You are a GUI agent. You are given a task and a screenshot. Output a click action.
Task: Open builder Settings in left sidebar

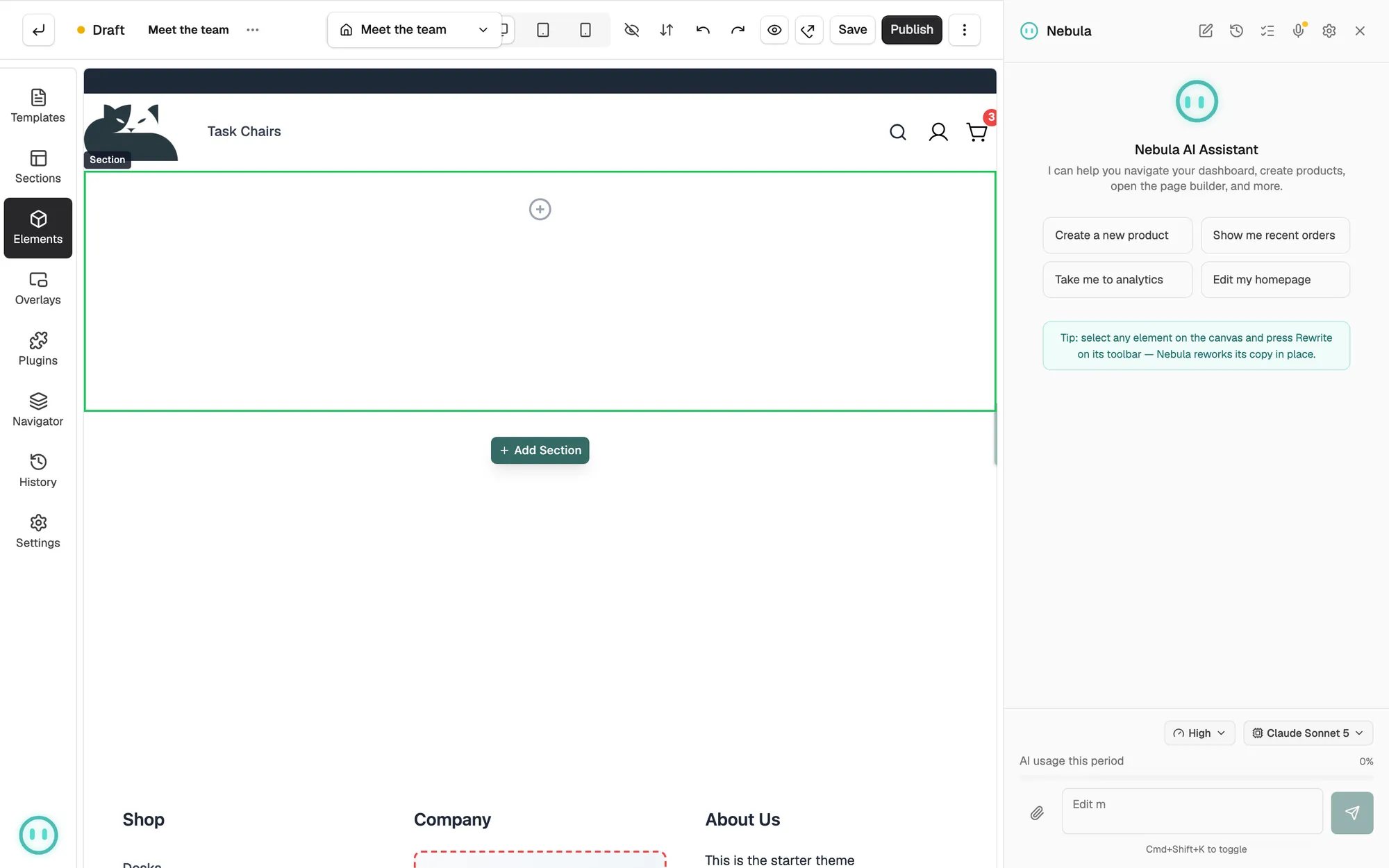[x=38, y=532]
